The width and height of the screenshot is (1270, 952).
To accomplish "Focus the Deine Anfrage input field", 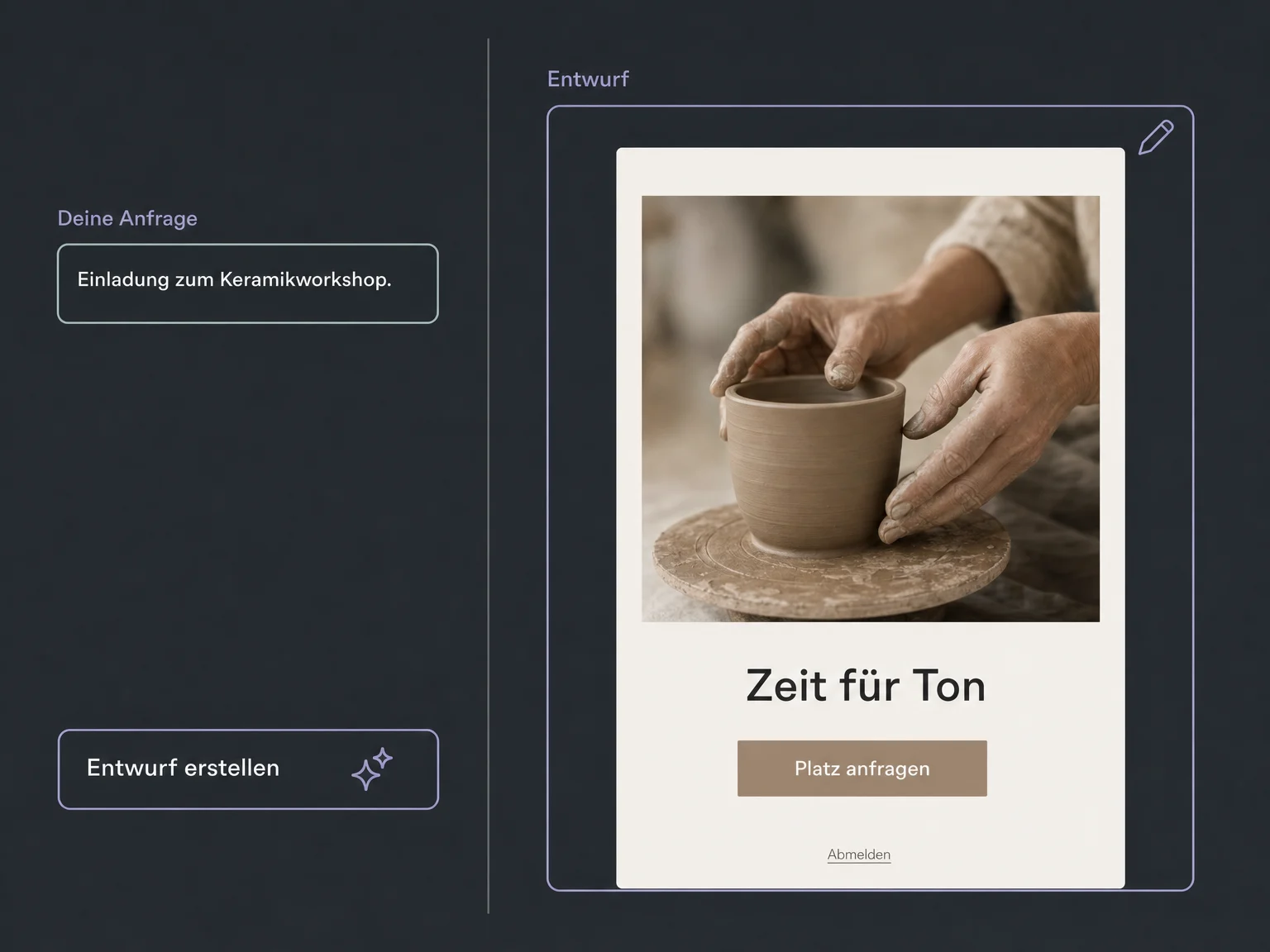I will pos(248,283).
